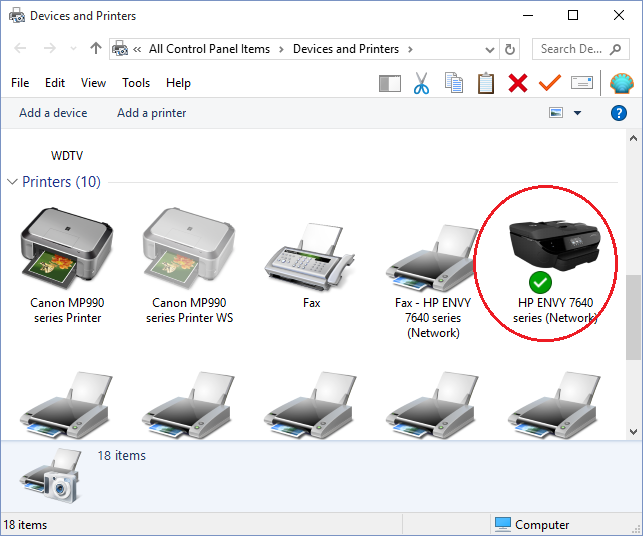Click the scrollbar down arrow
Image resolution: width=643 pixels, height=536 pixels.
pos(633,431)
